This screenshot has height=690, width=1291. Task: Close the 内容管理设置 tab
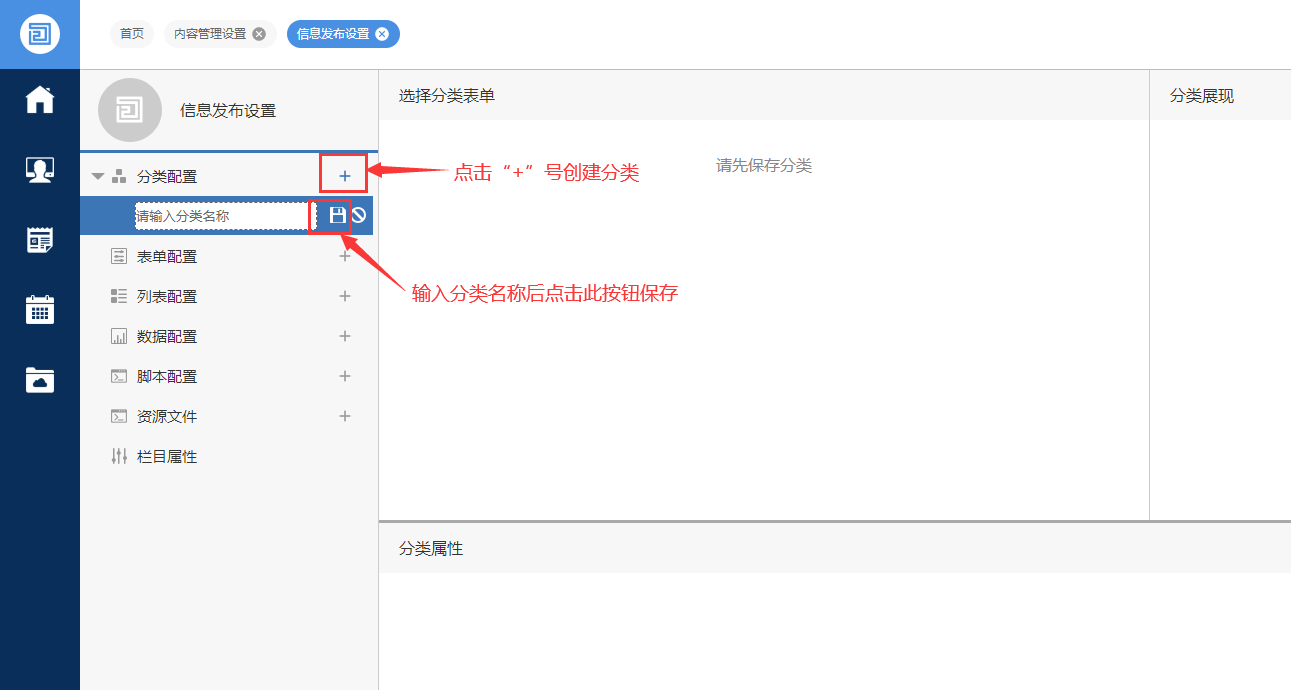pyautogui.click(x=257, y=33)
